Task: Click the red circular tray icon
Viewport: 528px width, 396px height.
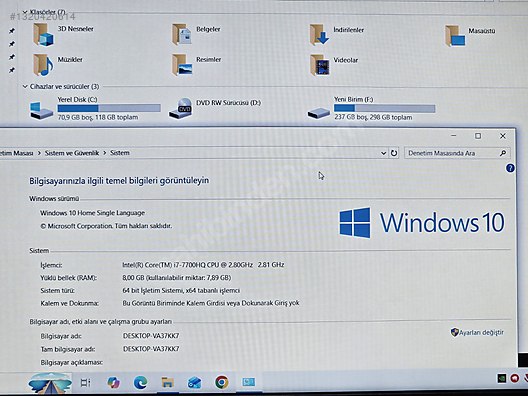Action: point(515,378)
